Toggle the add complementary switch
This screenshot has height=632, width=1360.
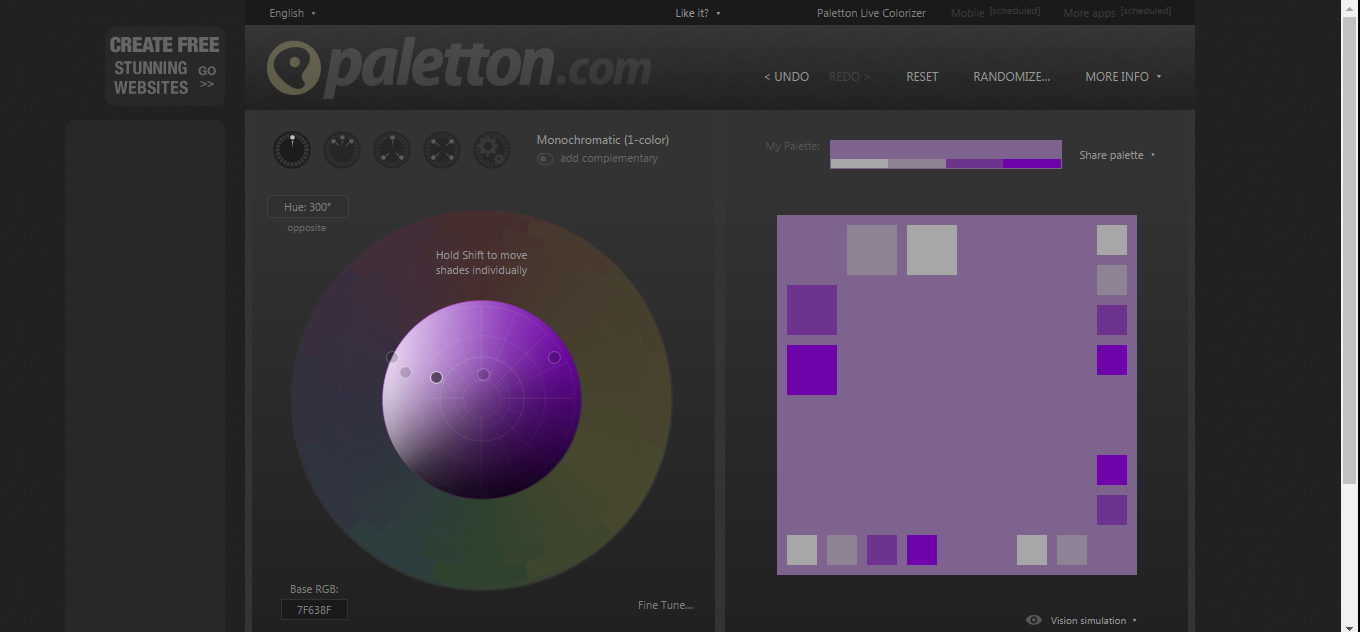[x=545, y=158]
